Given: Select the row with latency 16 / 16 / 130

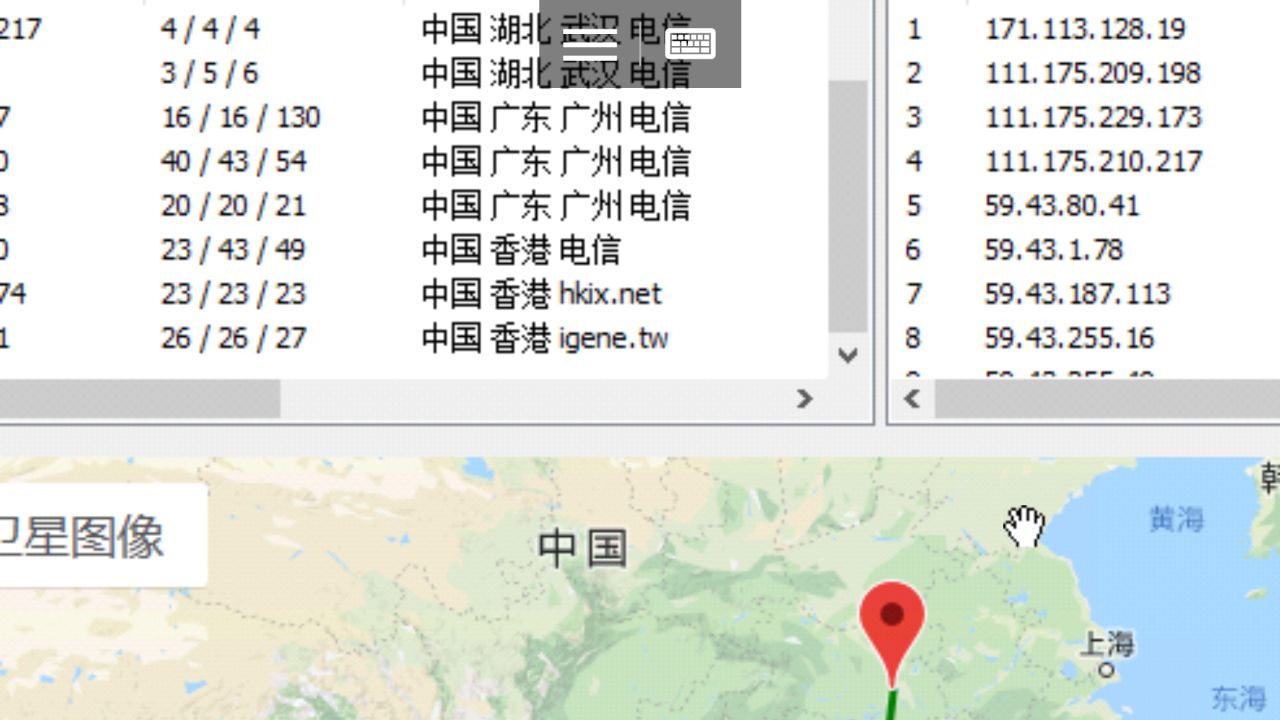Looking at the screenshot, I should click(240, 118).
